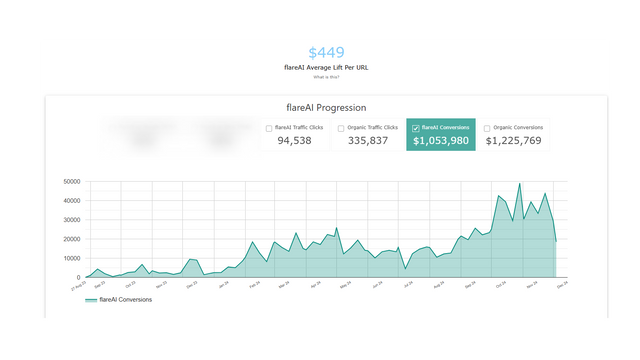This screenshot has height=360, width=640.
Task: Click the $449 average lift value
Action: click(x=326, y=52)
